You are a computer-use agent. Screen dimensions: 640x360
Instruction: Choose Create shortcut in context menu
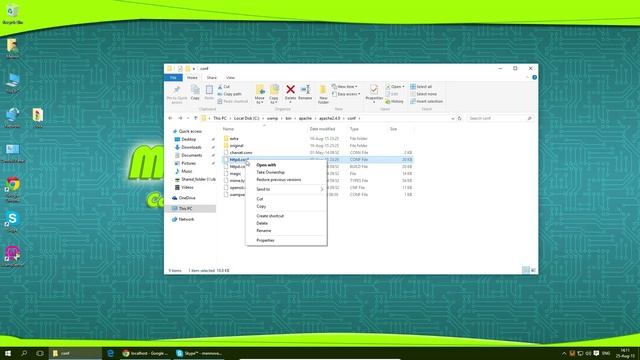point(270,216)
